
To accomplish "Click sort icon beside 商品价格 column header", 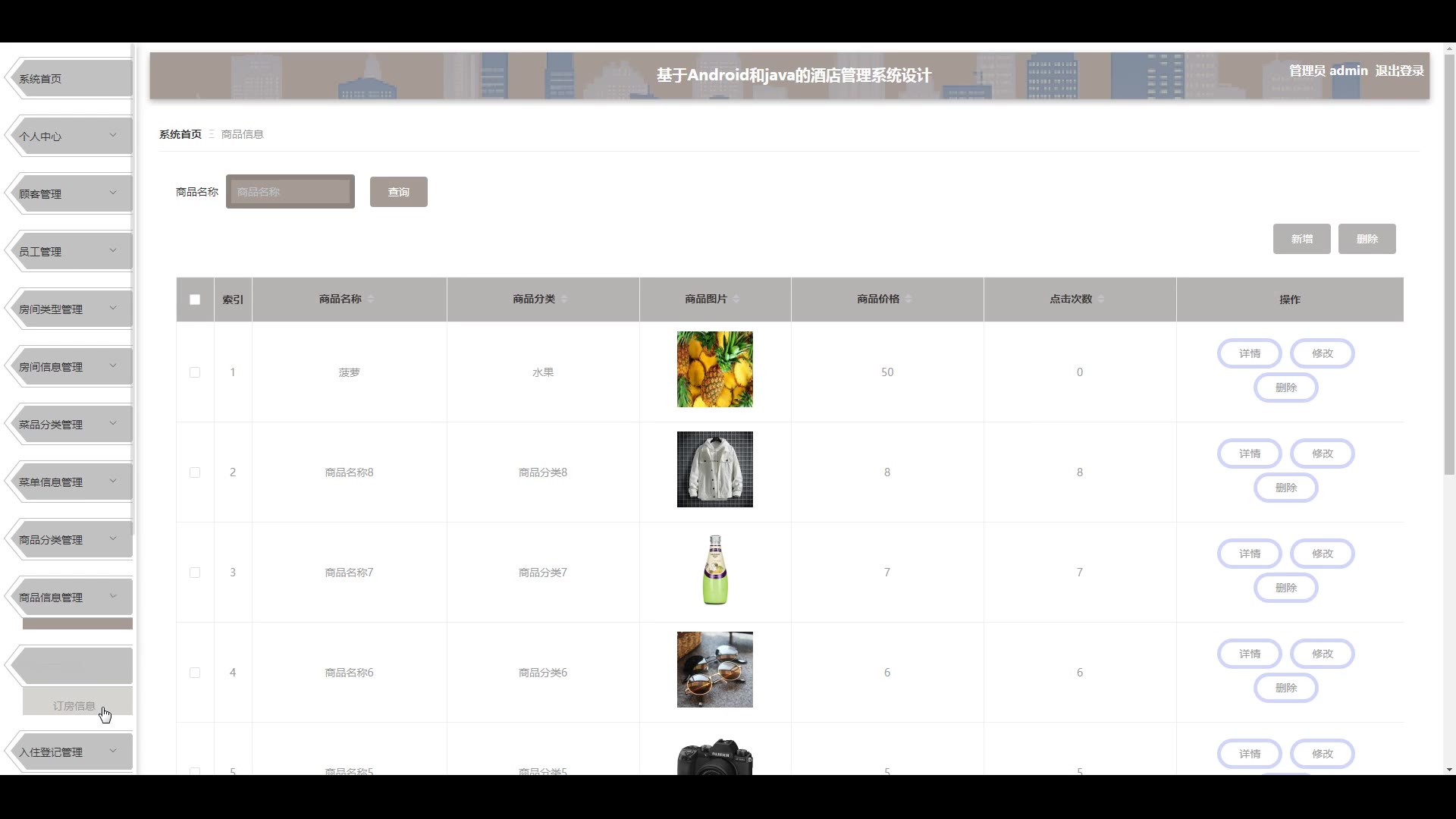I will (x=908, y=299).
